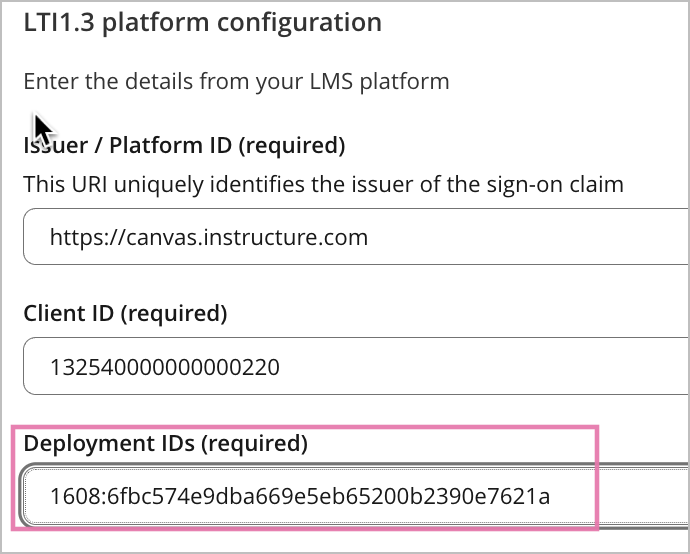The width and height of the screenshot is (690, 554).
Task: Click 'LMS' in the instructions line
Action: point(331,81)
